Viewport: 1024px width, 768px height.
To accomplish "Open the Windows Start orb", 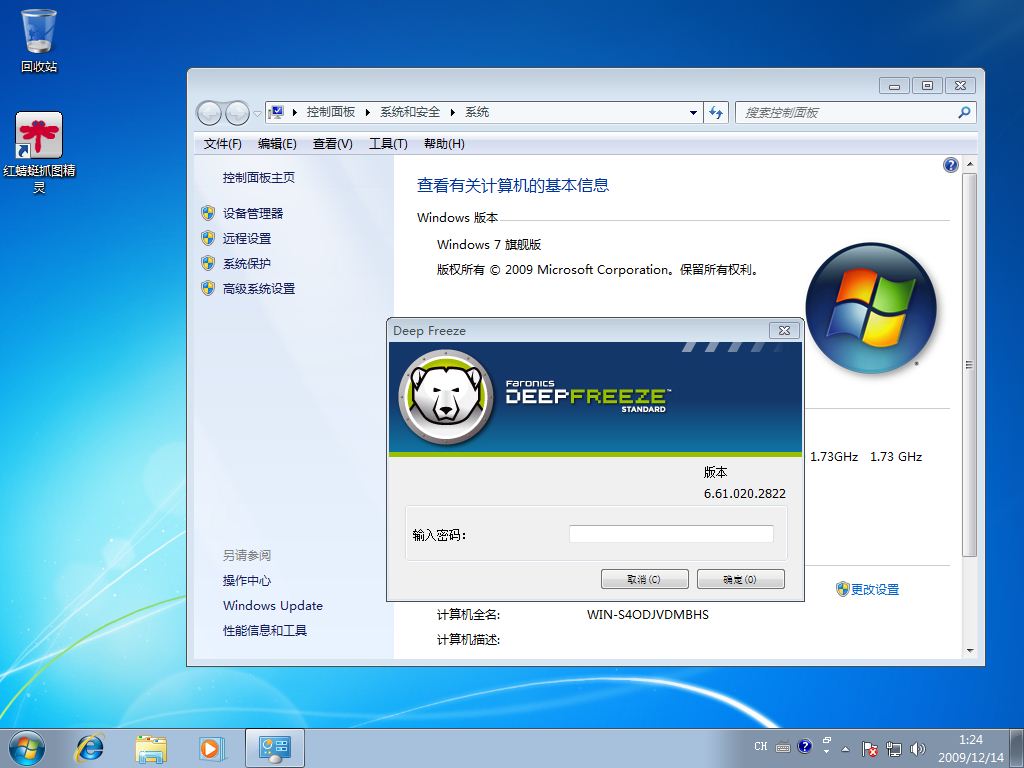I will pos(27,748).
